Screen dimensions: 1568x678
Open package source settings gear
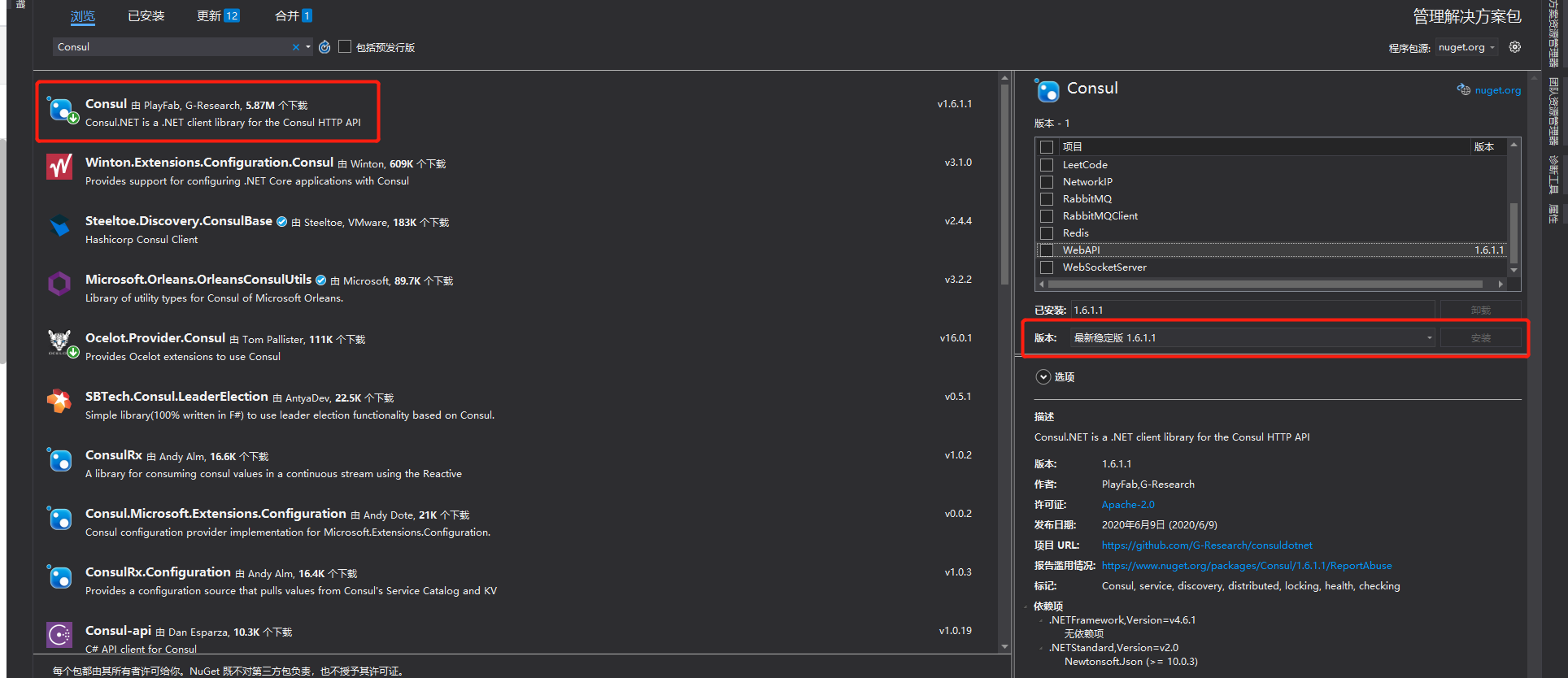1514,47
